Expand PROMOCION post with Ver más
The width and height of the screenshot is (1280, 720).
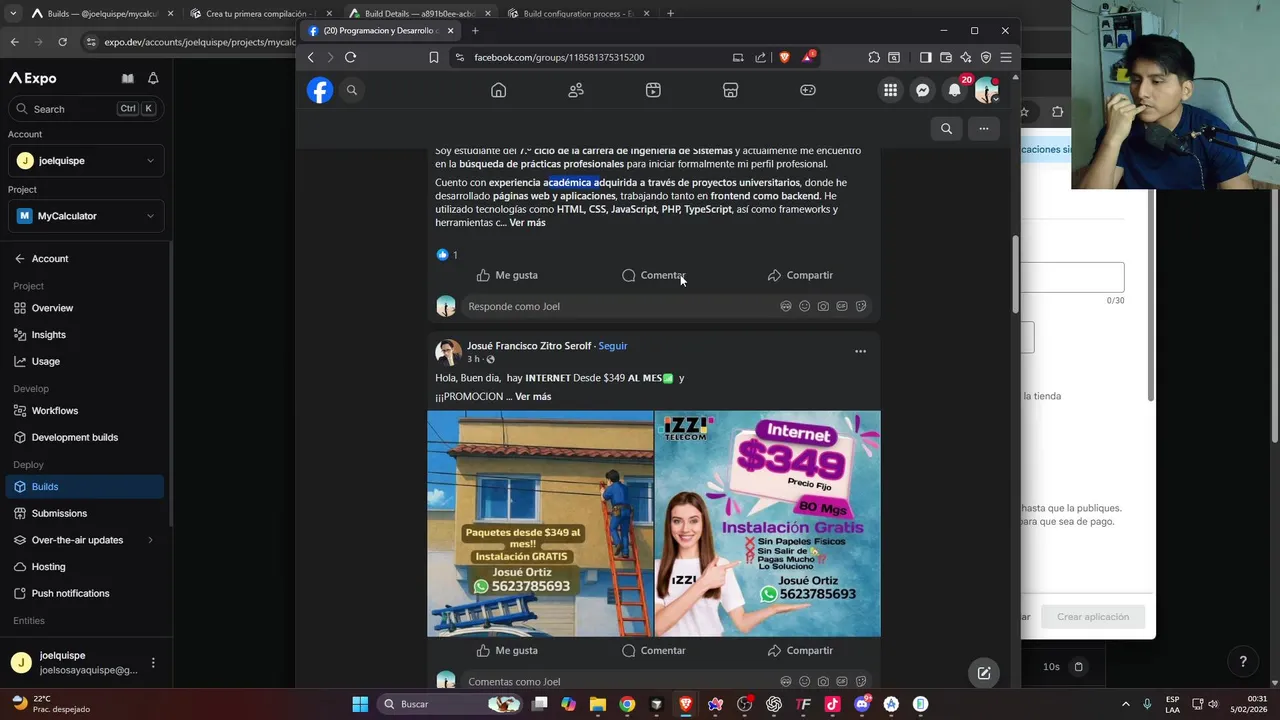pyautogui.click(x=533, y=397)
